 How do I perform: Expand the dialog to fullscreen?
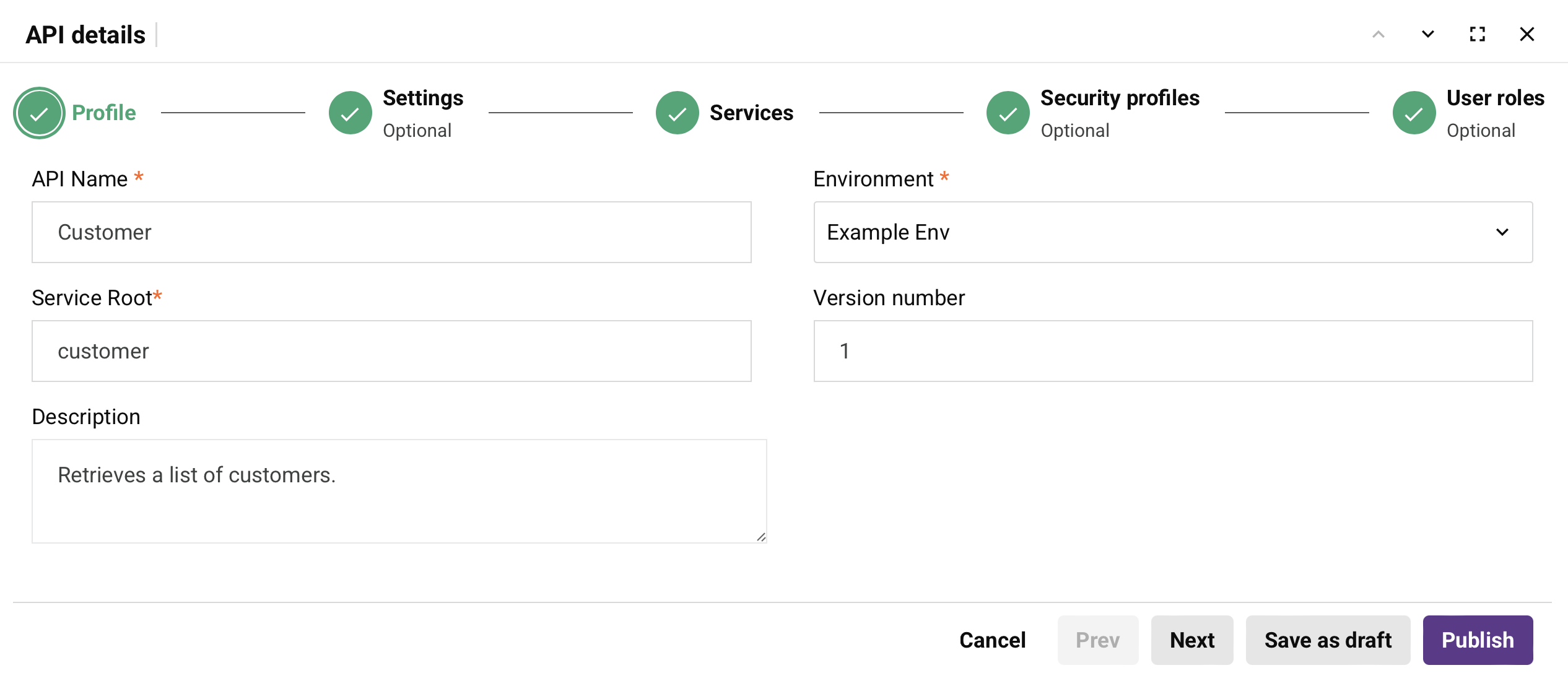coord(1477,35)
